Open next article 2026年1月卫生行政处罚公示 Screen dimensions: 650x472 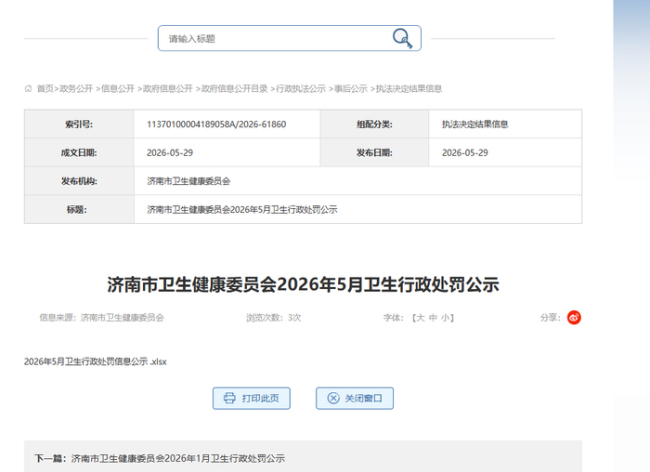[178, 458]
